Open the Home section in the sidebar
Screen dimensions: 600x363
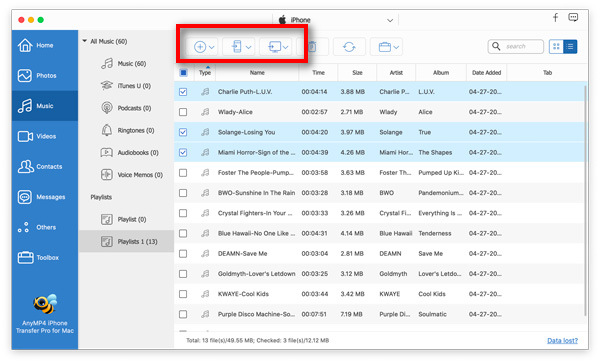44,45
